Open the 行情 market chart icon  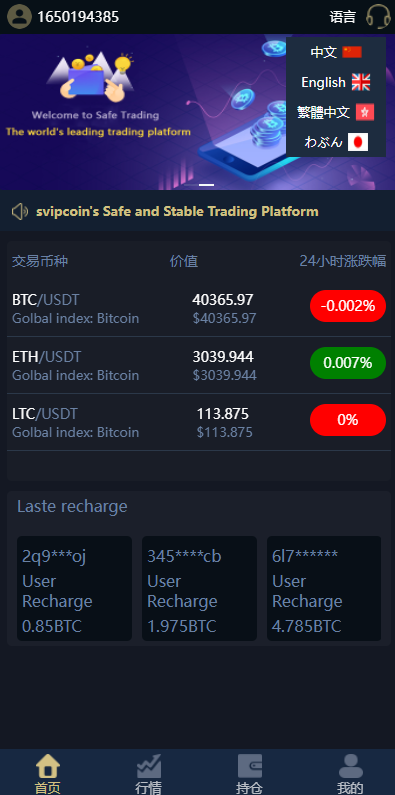click(149, 766)
